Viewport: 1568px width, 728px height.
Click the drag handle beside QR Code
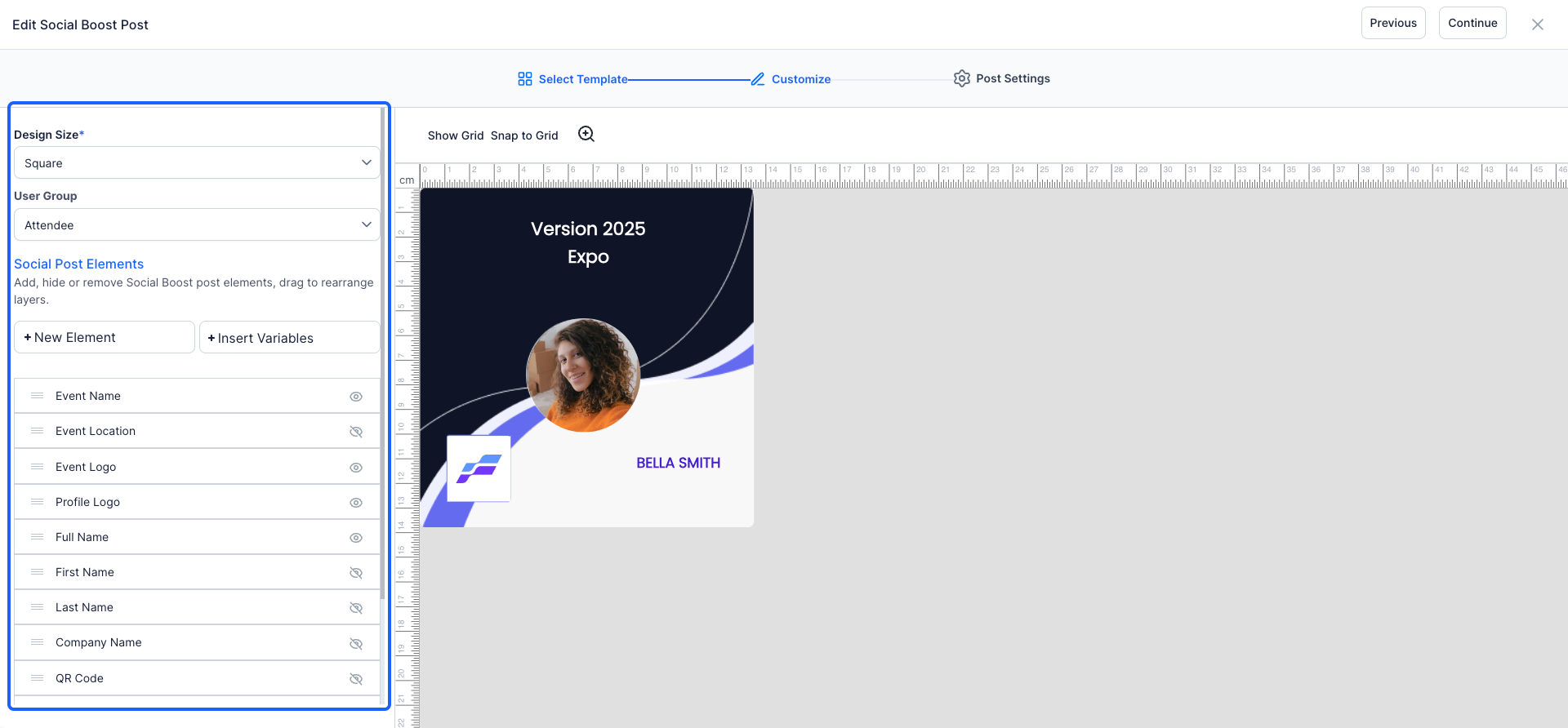tap(37, 678)
